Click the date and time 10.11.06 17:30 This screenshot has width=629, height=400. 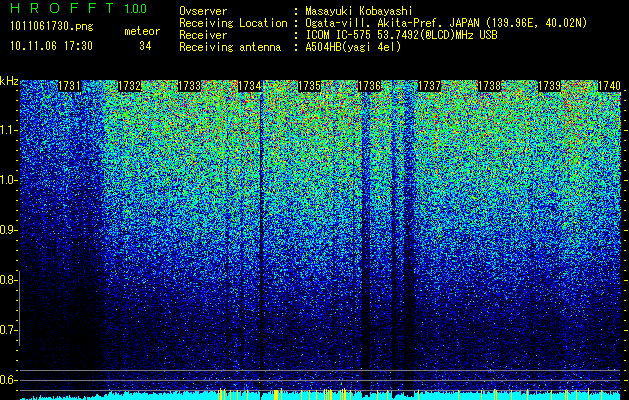pos(52,46)
